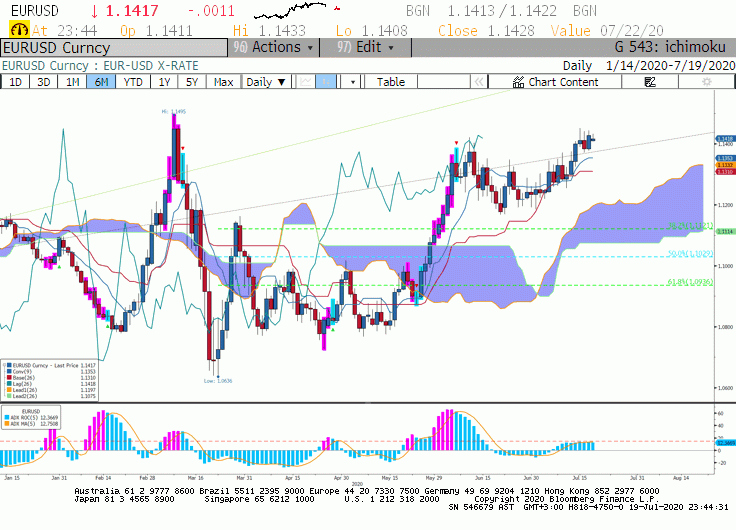
Task: Open the Actions menu
Action: (x=273, y=47)
